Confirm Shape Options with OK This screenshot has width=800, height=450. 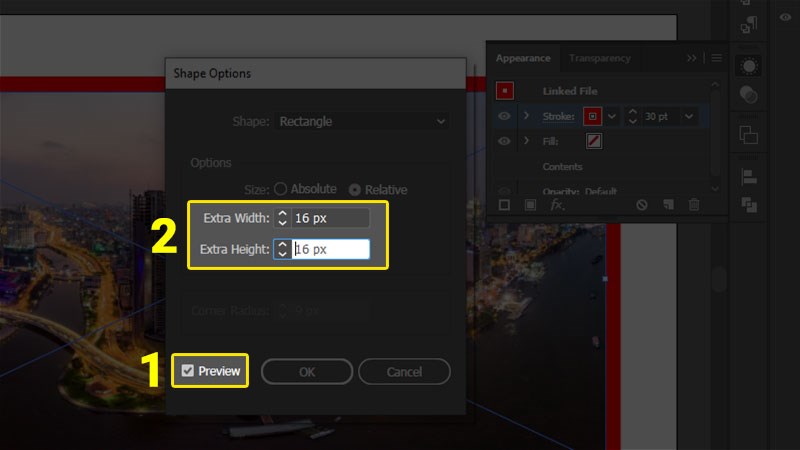tap(307, 371)
